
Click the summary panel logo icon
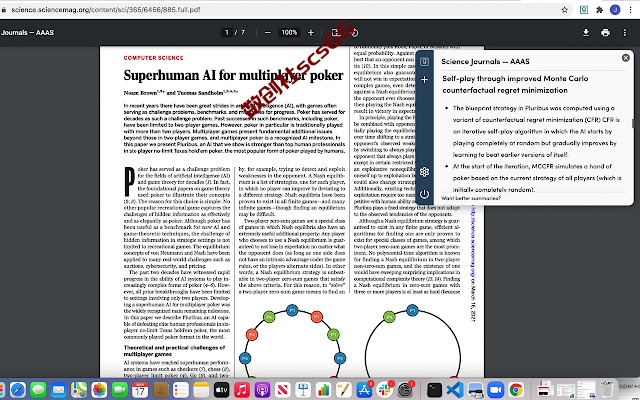tap(424, 62)
